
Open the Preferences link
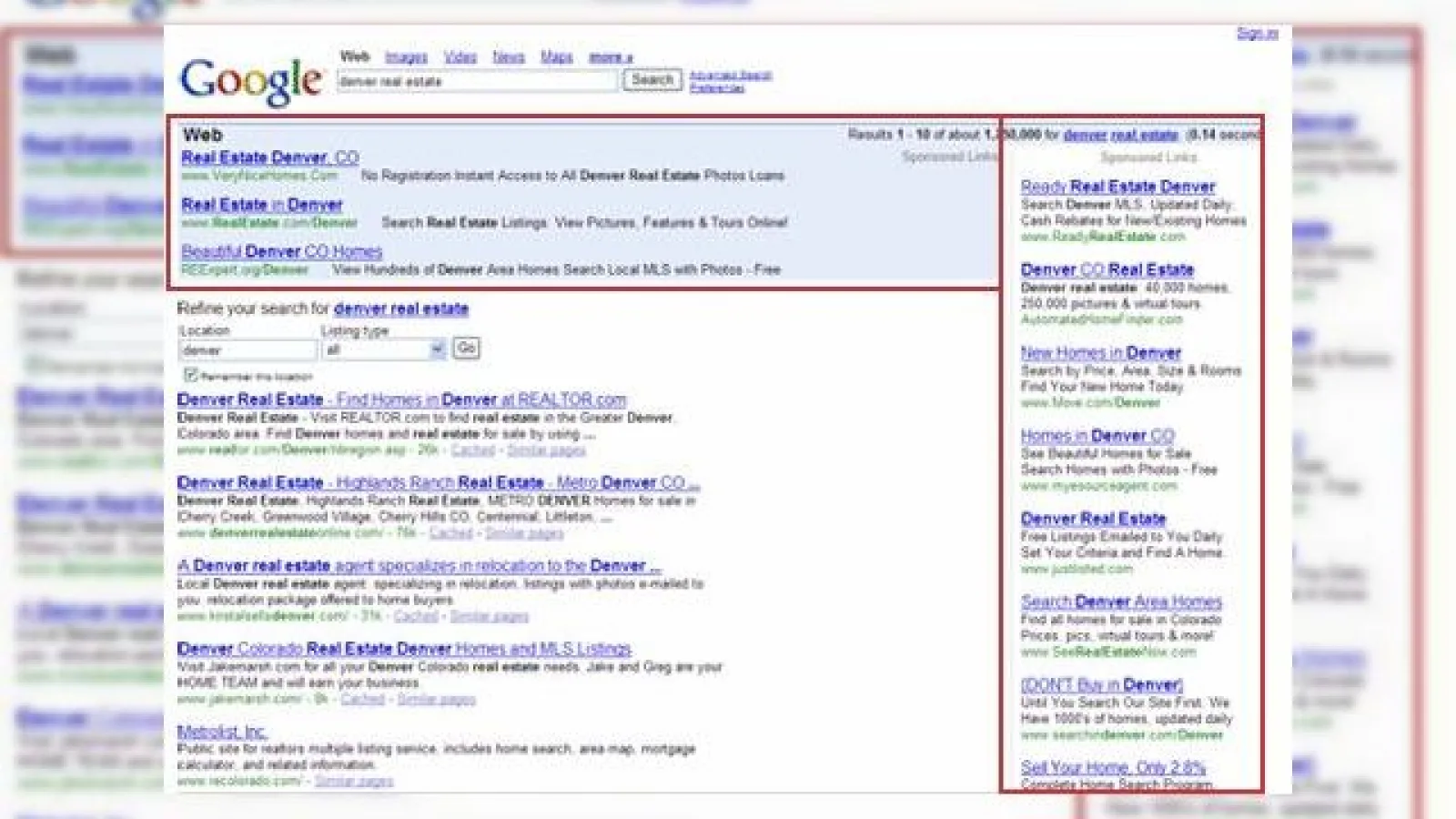716,88
